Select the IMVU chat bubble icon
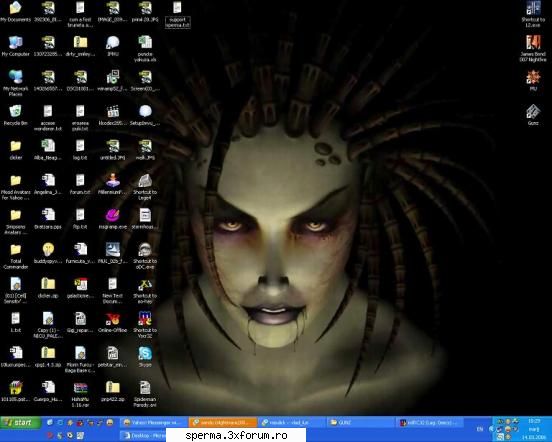Image resolution: width=552 pixels, height=442 pixels. tap(113, 46)
